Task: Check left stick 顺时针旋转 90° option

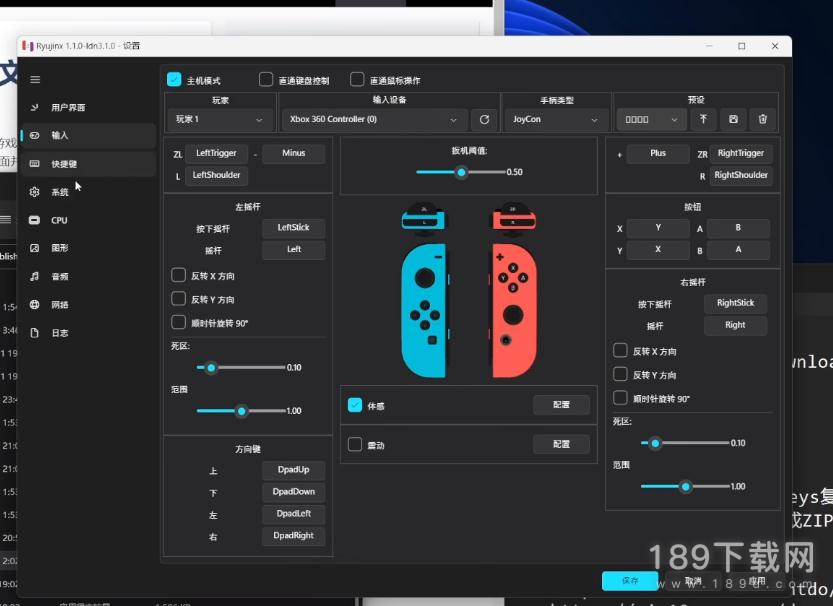Action: [x=178, y=322]
